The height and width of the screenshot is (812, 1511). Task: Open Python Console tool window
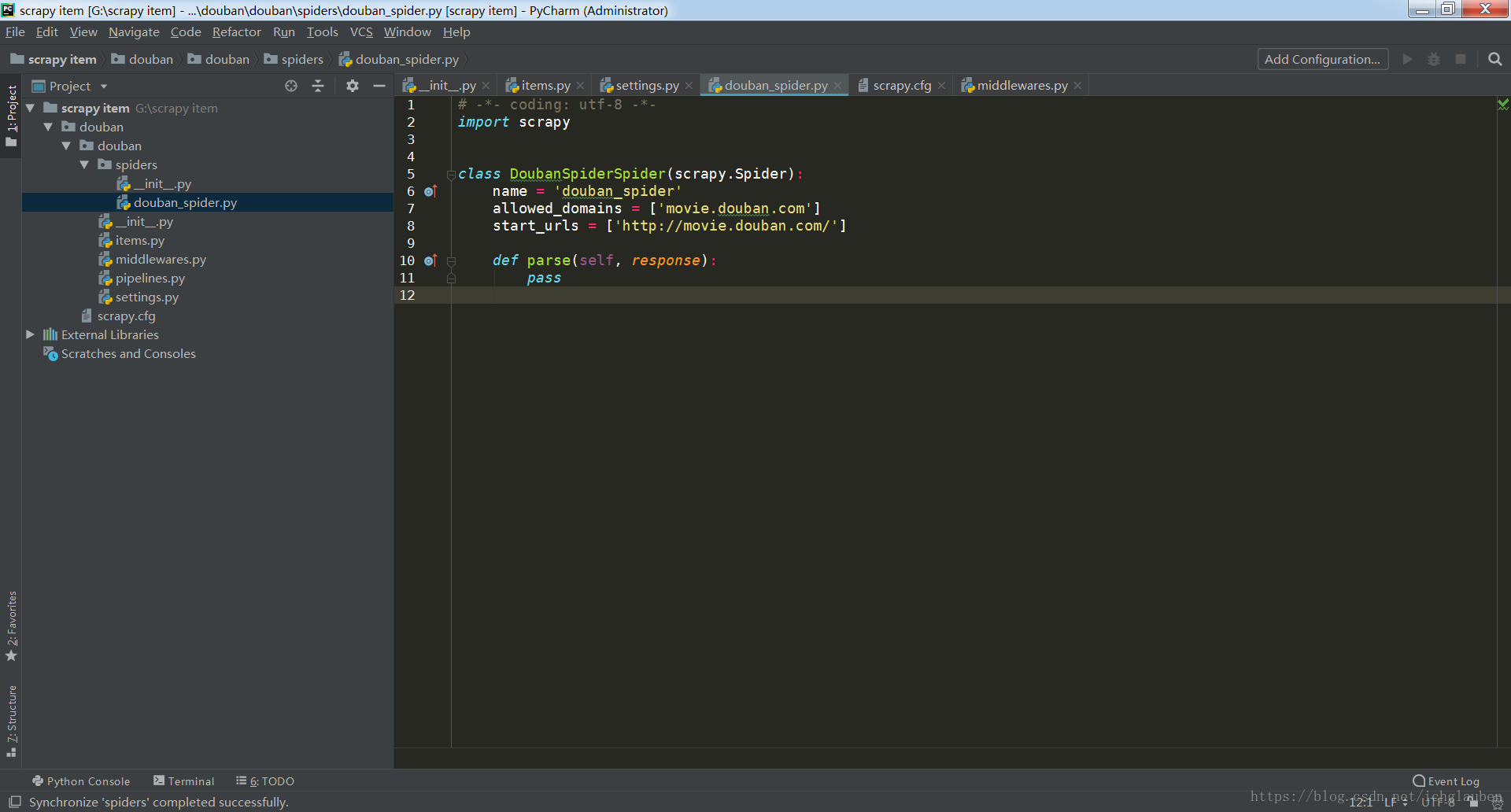tap(81, 781)
